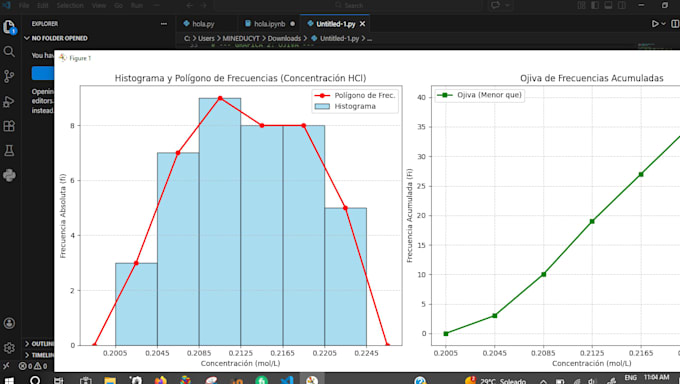The image size is (680, 384).
Task: Open Windows taskbar search
Action: coord(35,381)
